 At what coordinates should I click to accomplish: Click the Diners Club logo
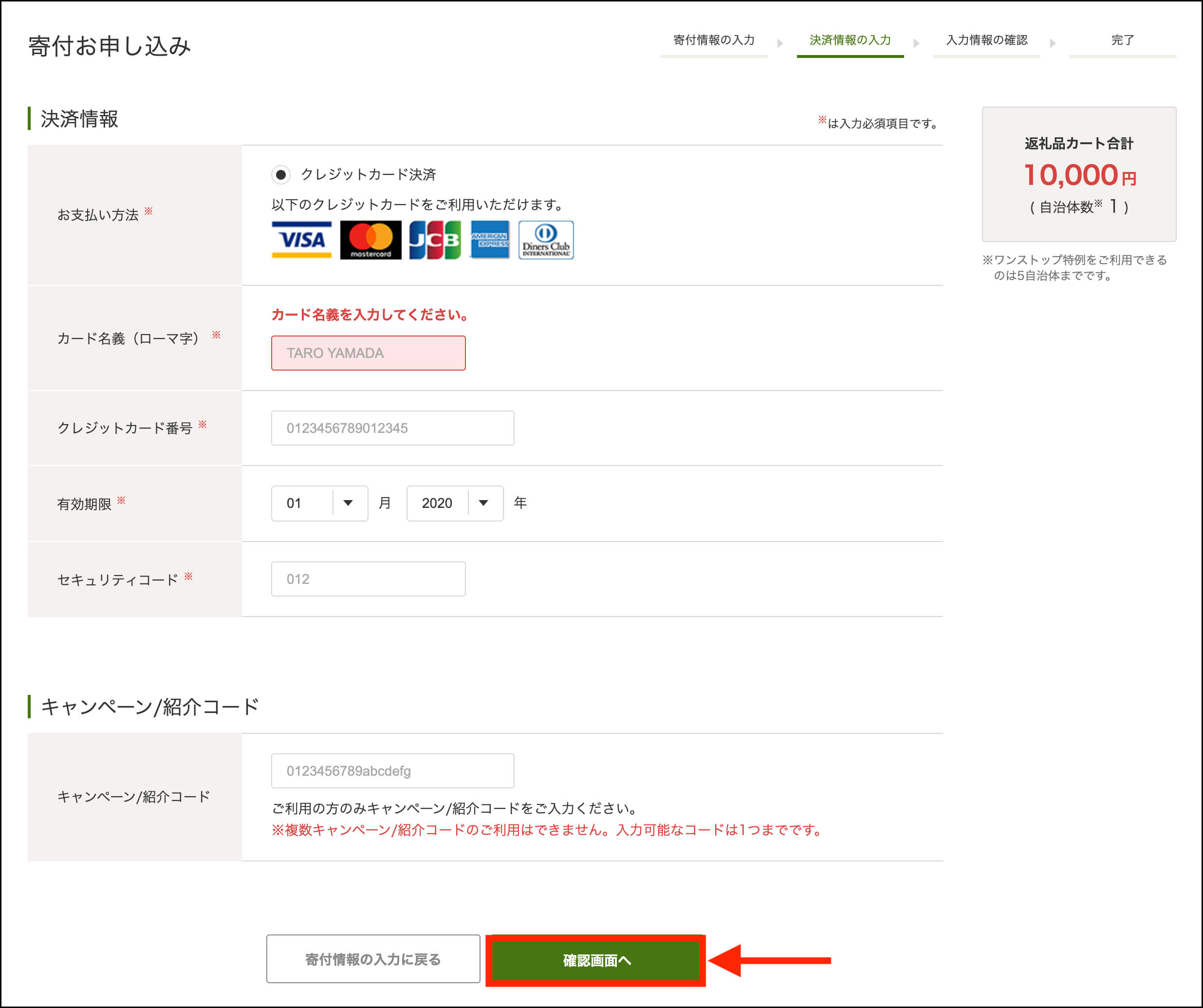pyautogui.click(x=545, y=240)
